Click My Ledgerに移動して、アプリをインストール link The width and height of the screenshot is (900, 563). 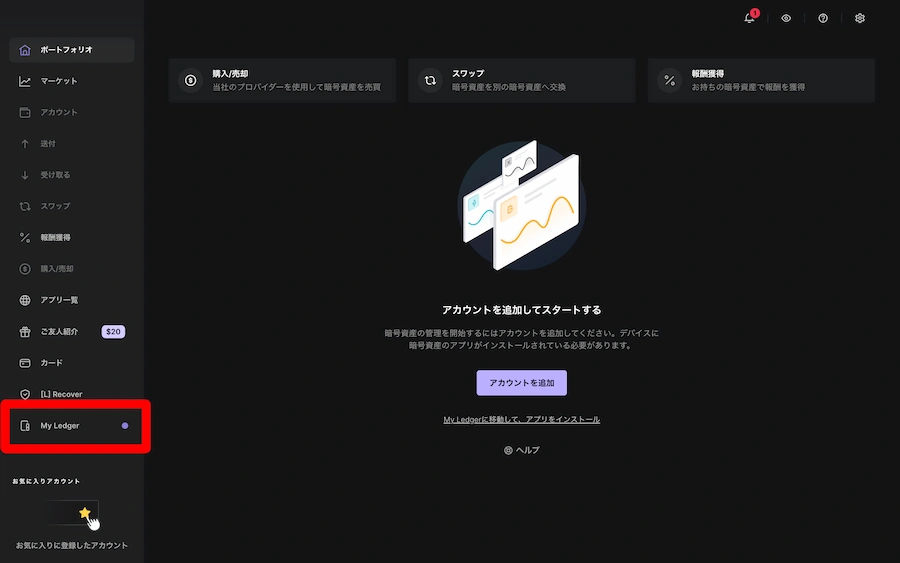point(521,419)
